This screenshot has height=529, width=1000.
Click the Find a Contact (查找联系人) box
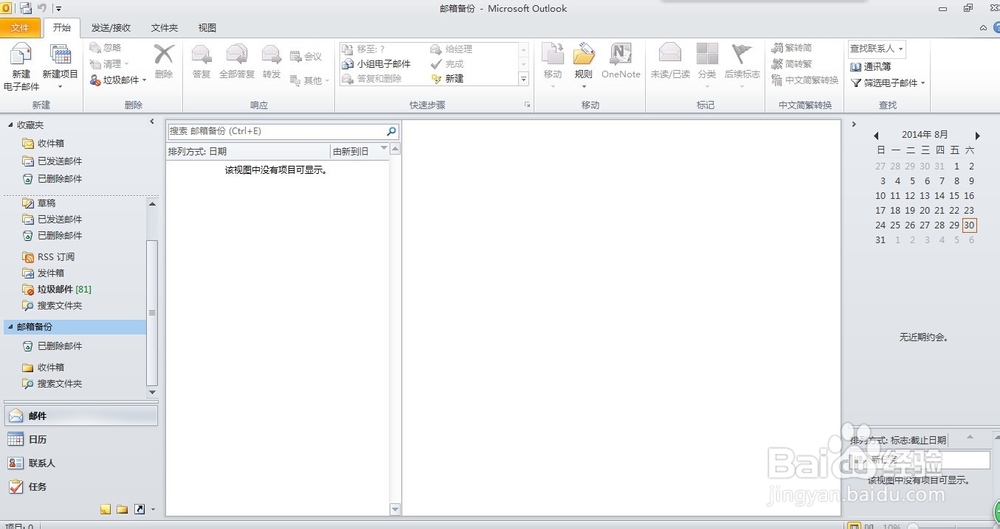coord(876,48)
